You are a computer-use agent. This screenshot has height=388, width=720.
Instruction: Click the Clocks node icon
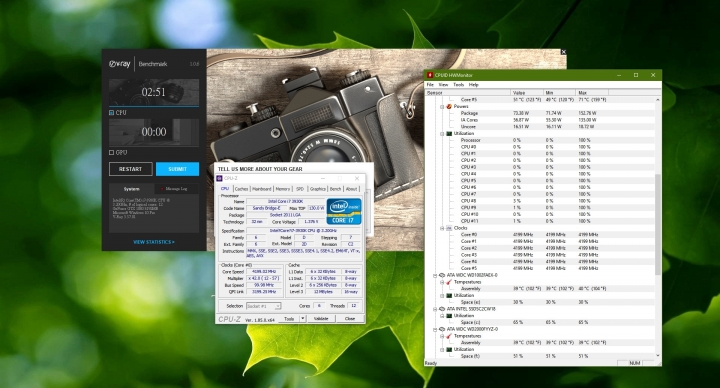449,228
